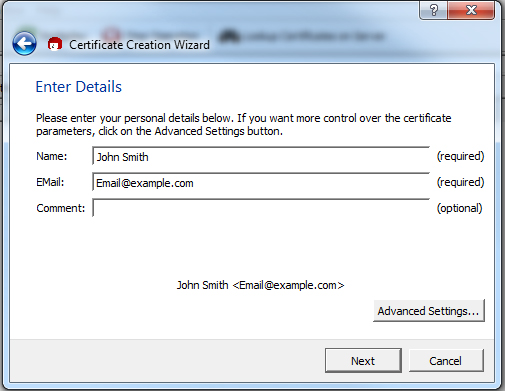Select the 'John Smith <Email@example.com>' preview text
505x391 pixels.
point(260,285)
